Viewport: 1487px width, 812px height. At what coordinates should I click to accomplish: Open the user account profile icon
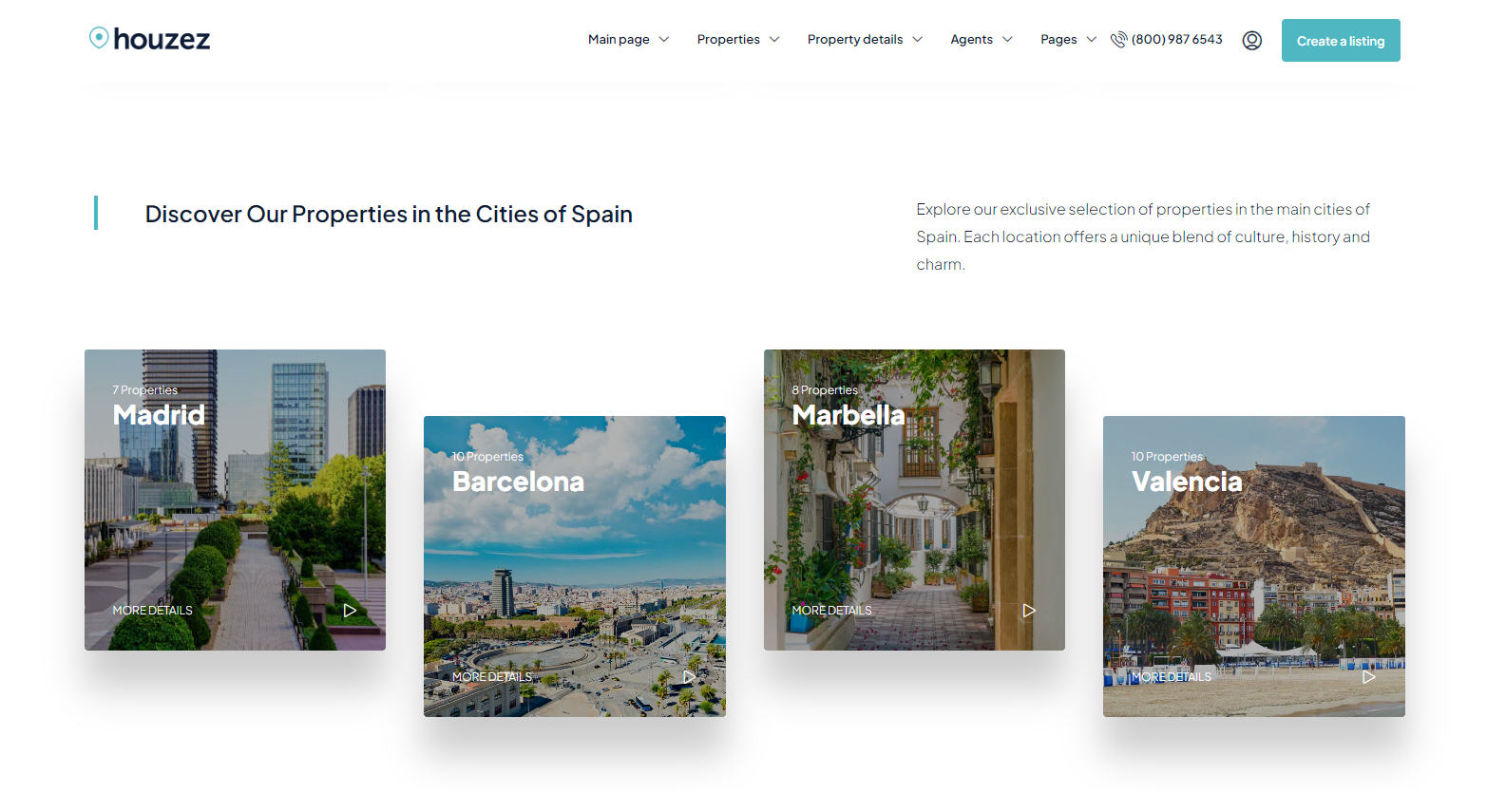pyautogui.click(x=1251, y=40)
